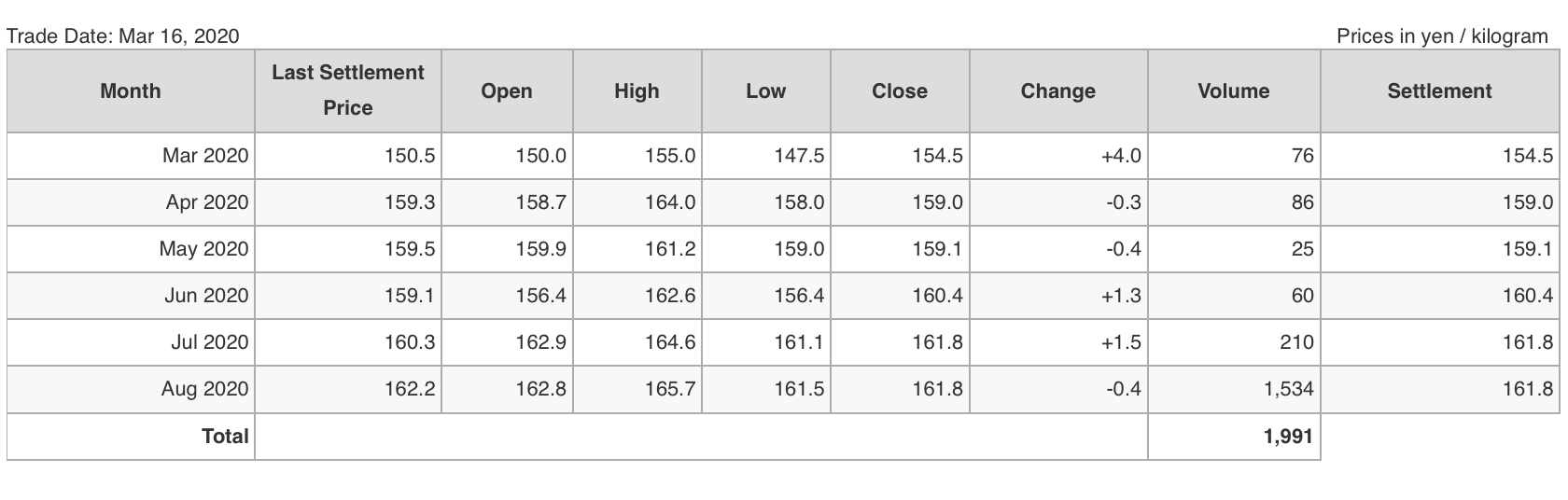Click the High column header
Image resolution: width=1568 pixels, height=500 pixels.
tap(637, 90)
